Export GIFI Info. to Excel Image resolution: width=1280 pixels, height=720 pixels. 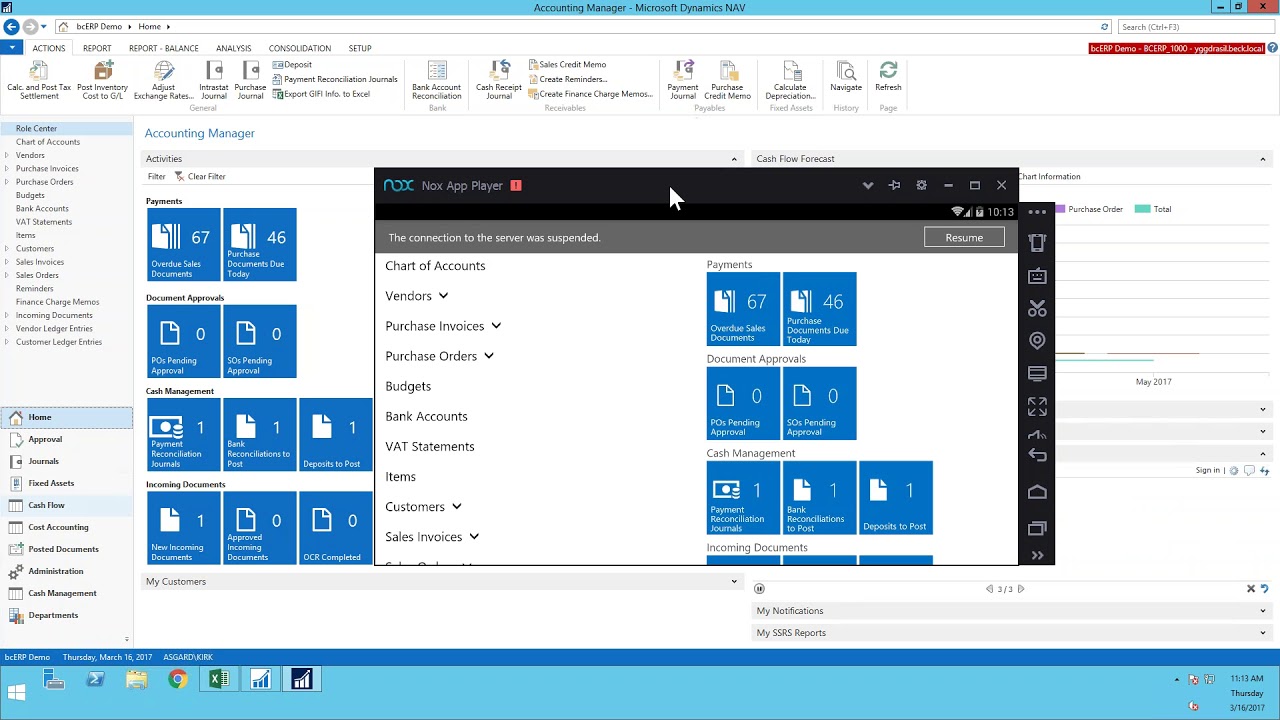pyautogui.click(x=321, y=94)
